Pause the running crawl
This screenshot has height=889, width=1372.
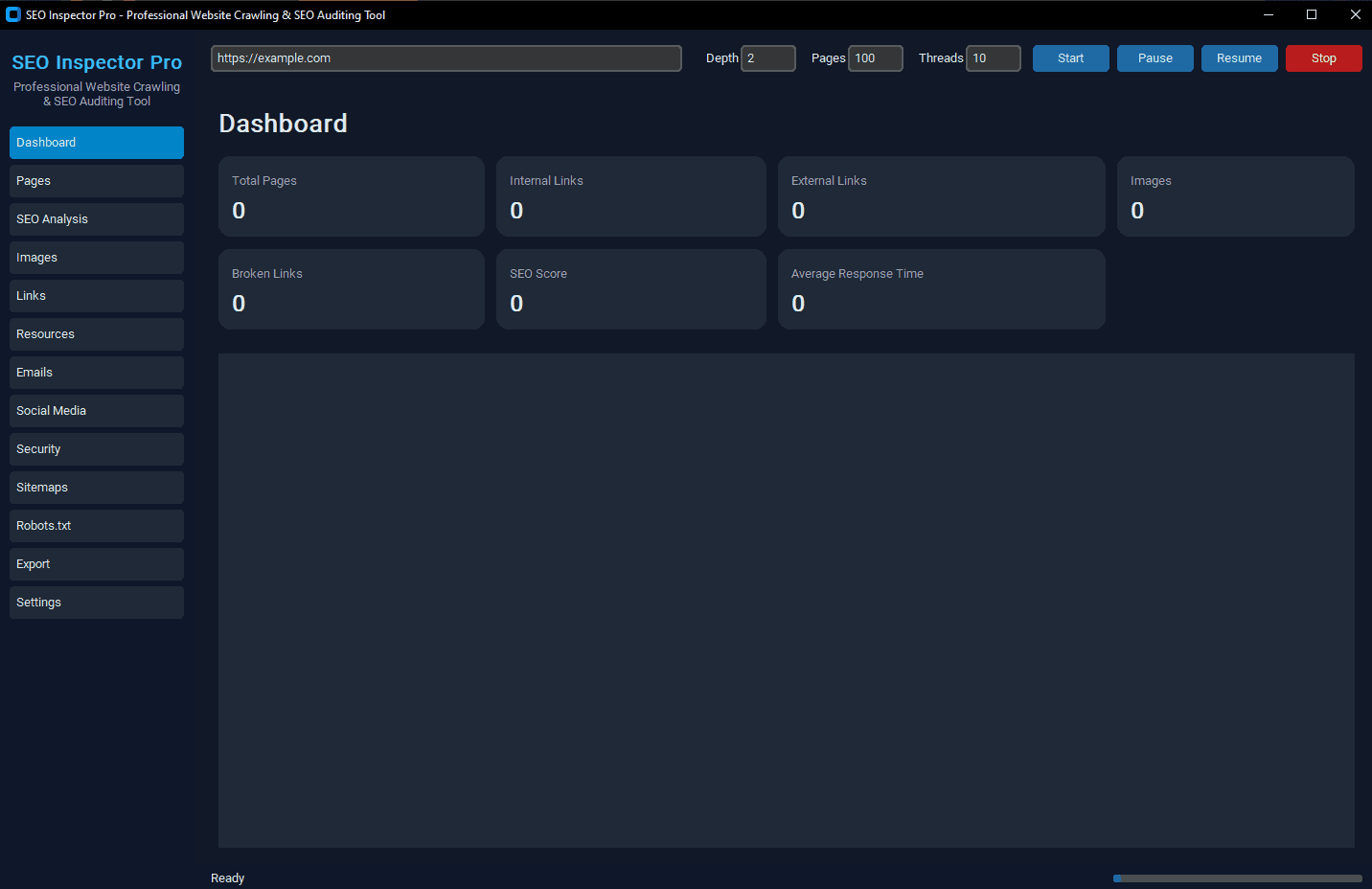[x=1155, y=58]
